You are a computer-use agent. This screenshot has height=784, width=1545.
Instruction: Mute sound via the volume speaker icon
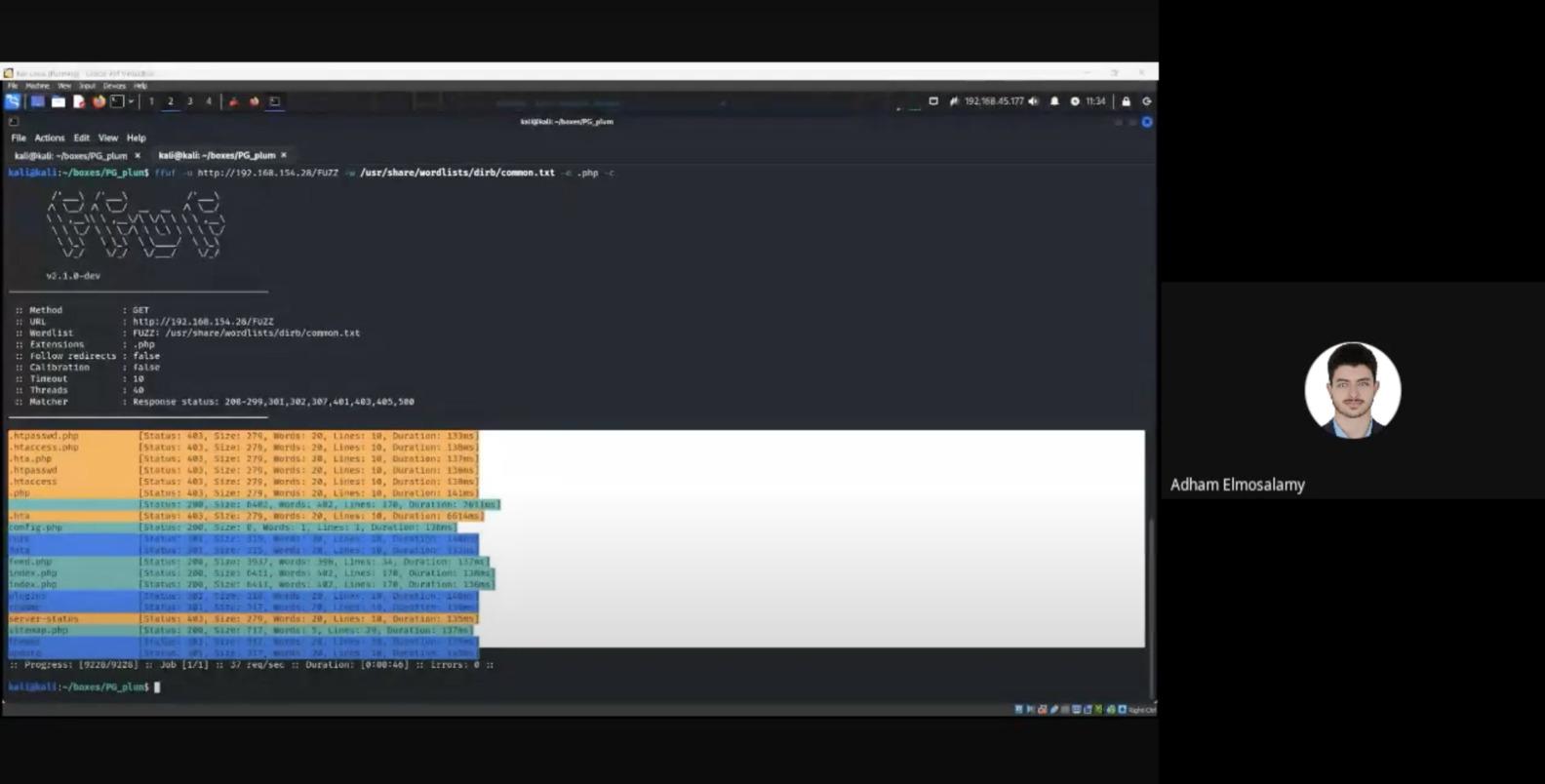1034,101
